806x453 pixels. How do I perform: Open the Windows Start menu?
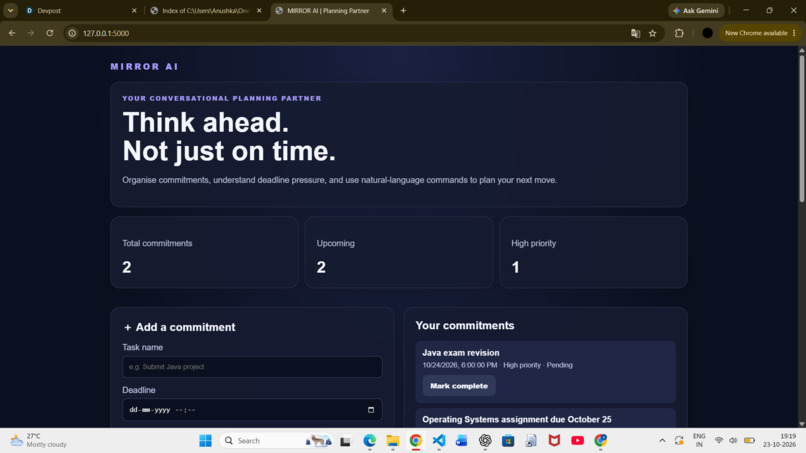[205, 441]
